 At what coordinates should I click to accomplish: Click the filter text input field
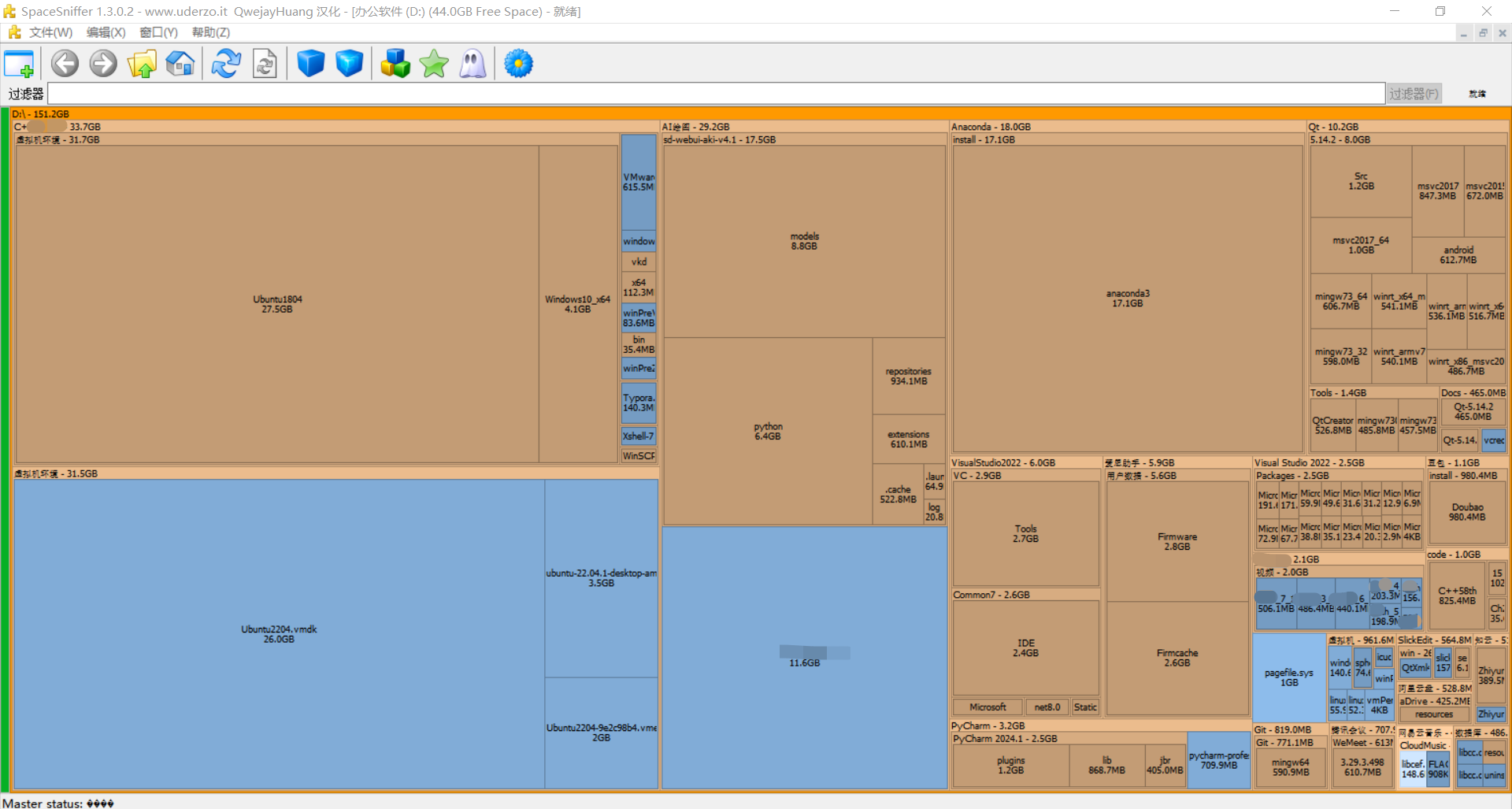tap(716, 94)
